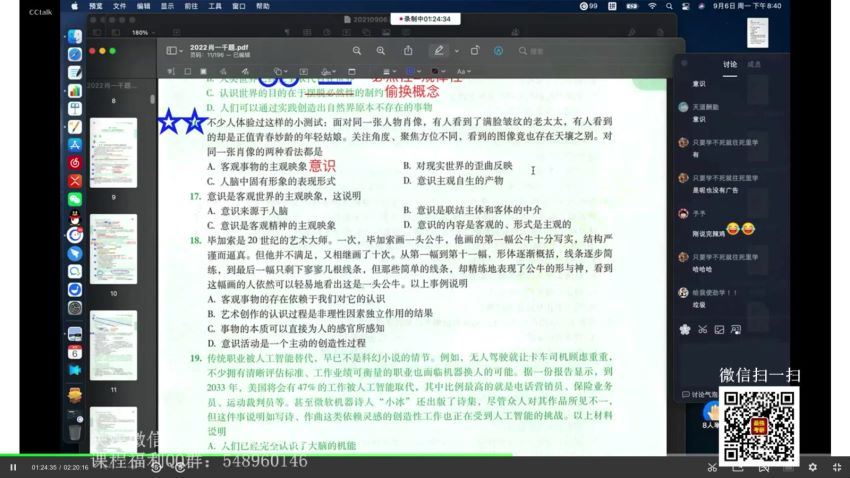Viewport: 850px width, 478px height.
Task: Click the page 10 thumbnail in sidebar
Action: tap(113, 248)
